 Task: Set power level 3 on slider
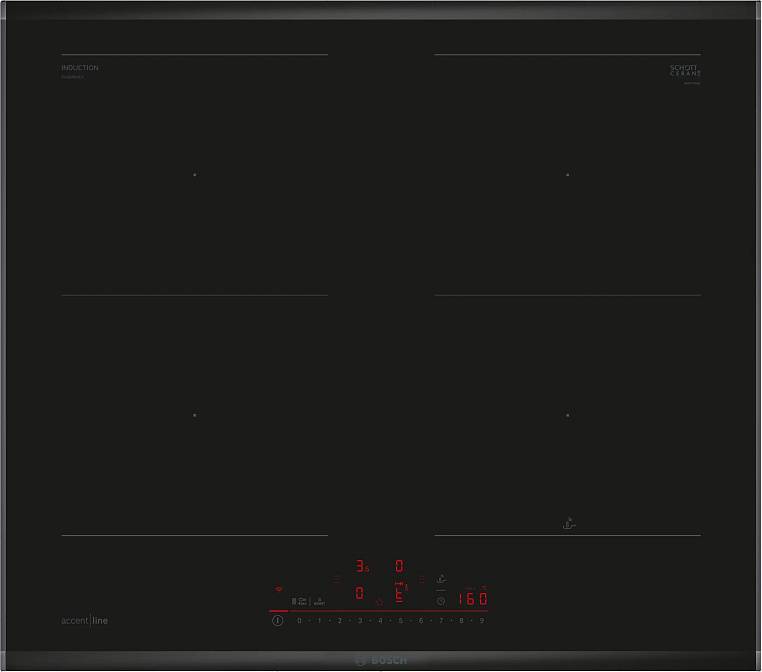tap(360, 620)
